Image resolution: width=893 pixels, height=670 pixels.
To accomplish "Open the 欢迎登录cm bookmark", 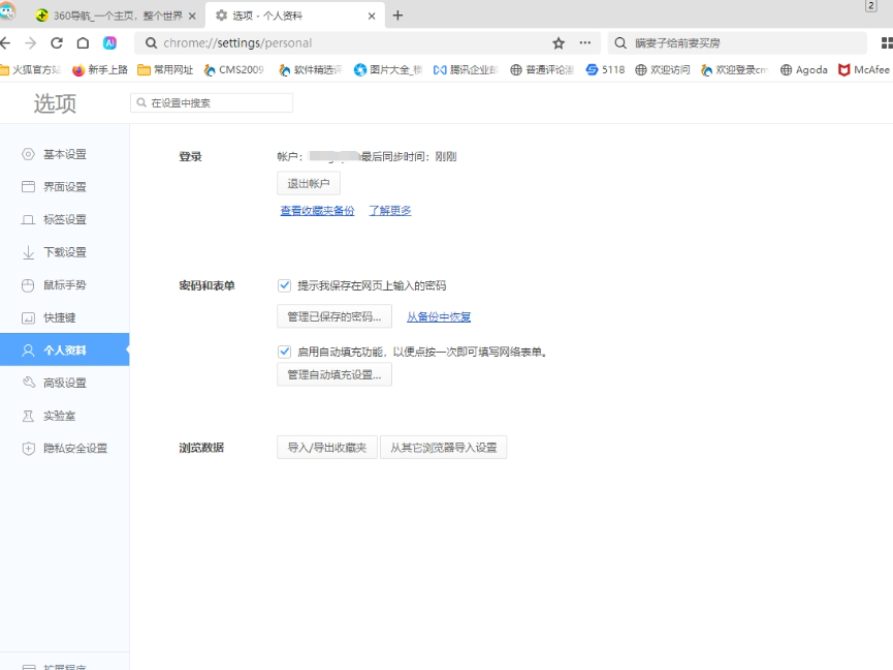I will pos(735,70).
